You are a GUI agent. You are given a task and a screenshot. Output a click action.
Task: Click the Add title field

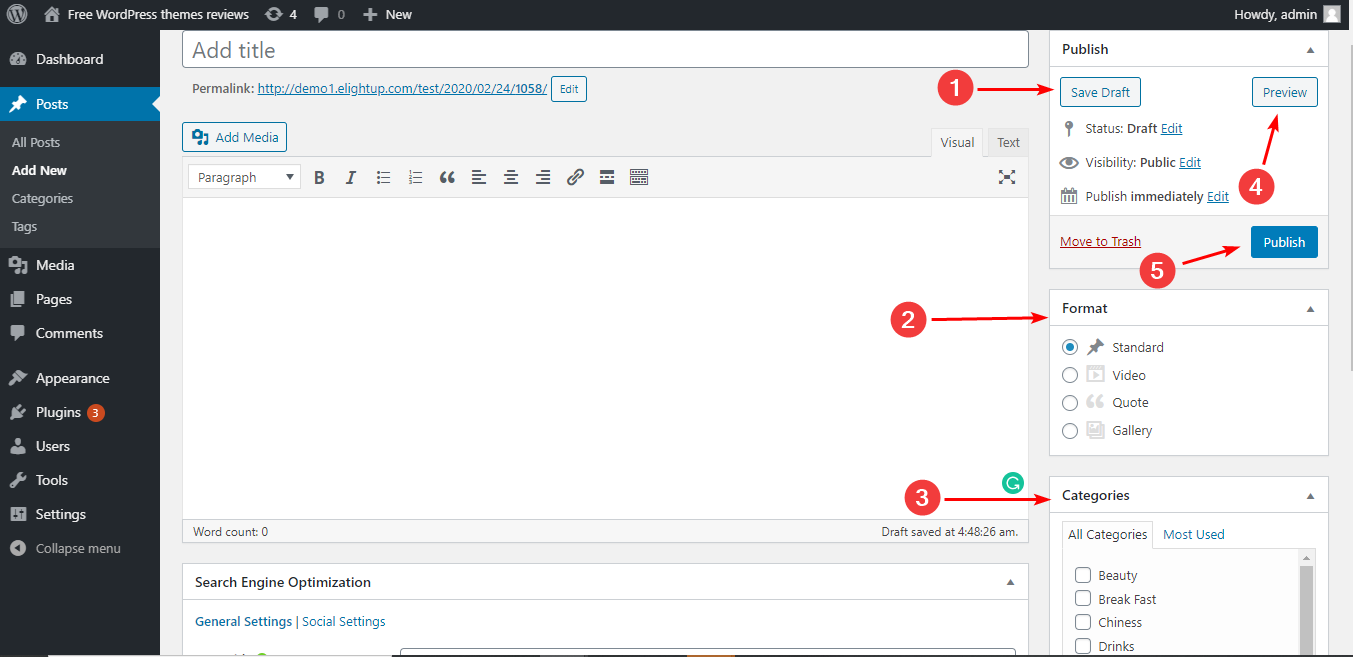[605, 50]
